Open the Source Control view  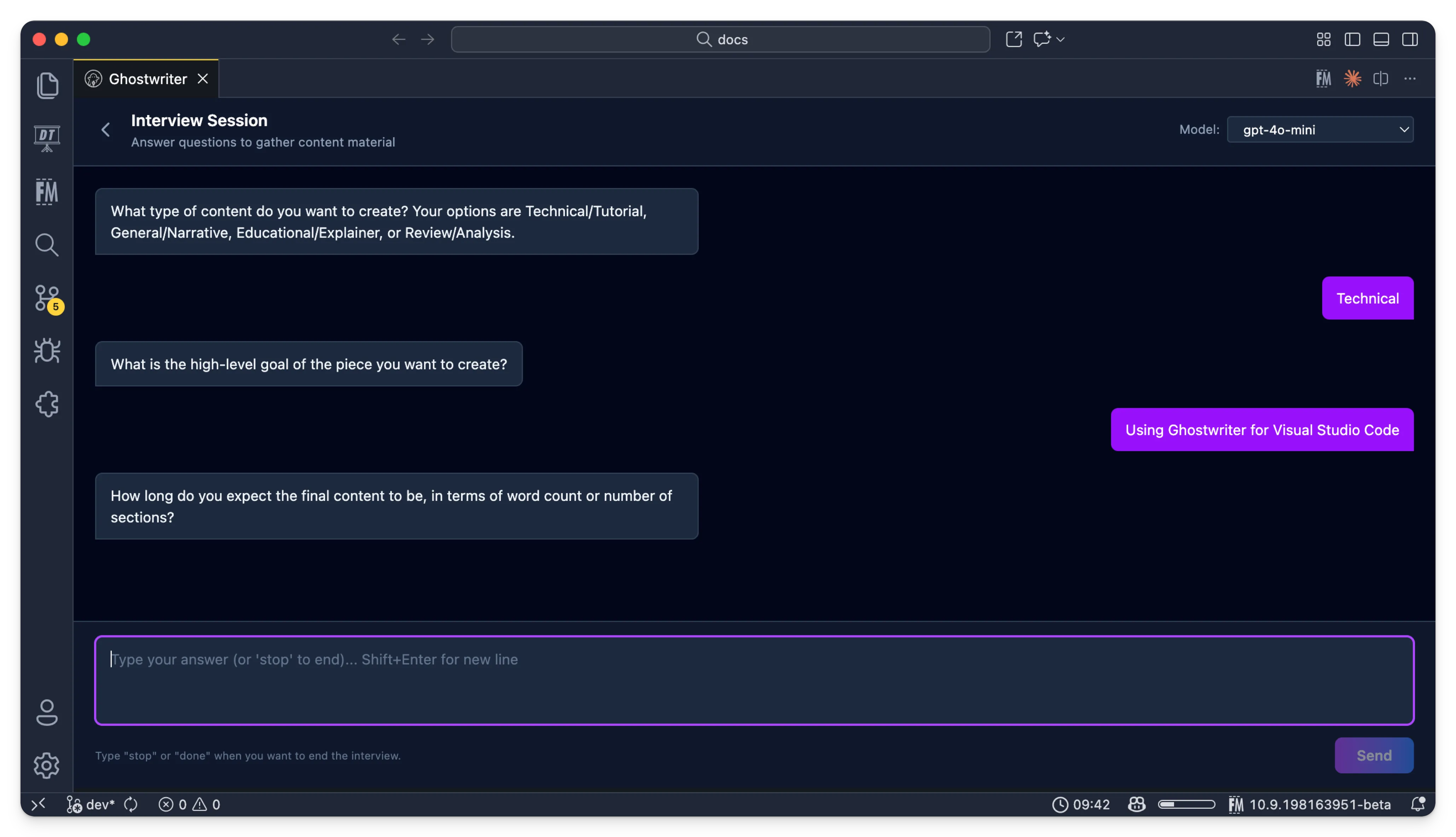click(47, 298)
